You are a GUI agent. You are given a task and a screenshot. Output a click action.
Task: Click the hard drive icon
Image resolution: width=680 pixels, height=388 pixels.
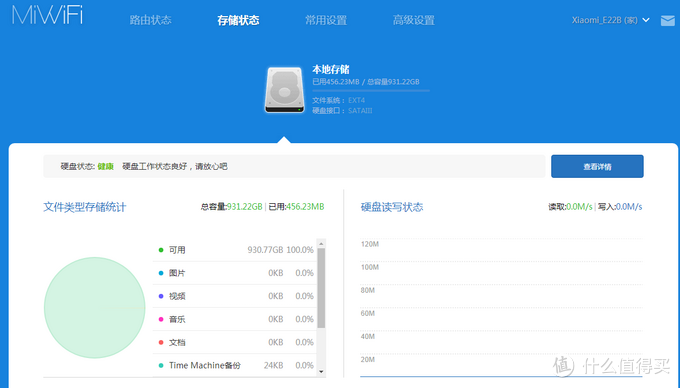(x=284, y=90)
